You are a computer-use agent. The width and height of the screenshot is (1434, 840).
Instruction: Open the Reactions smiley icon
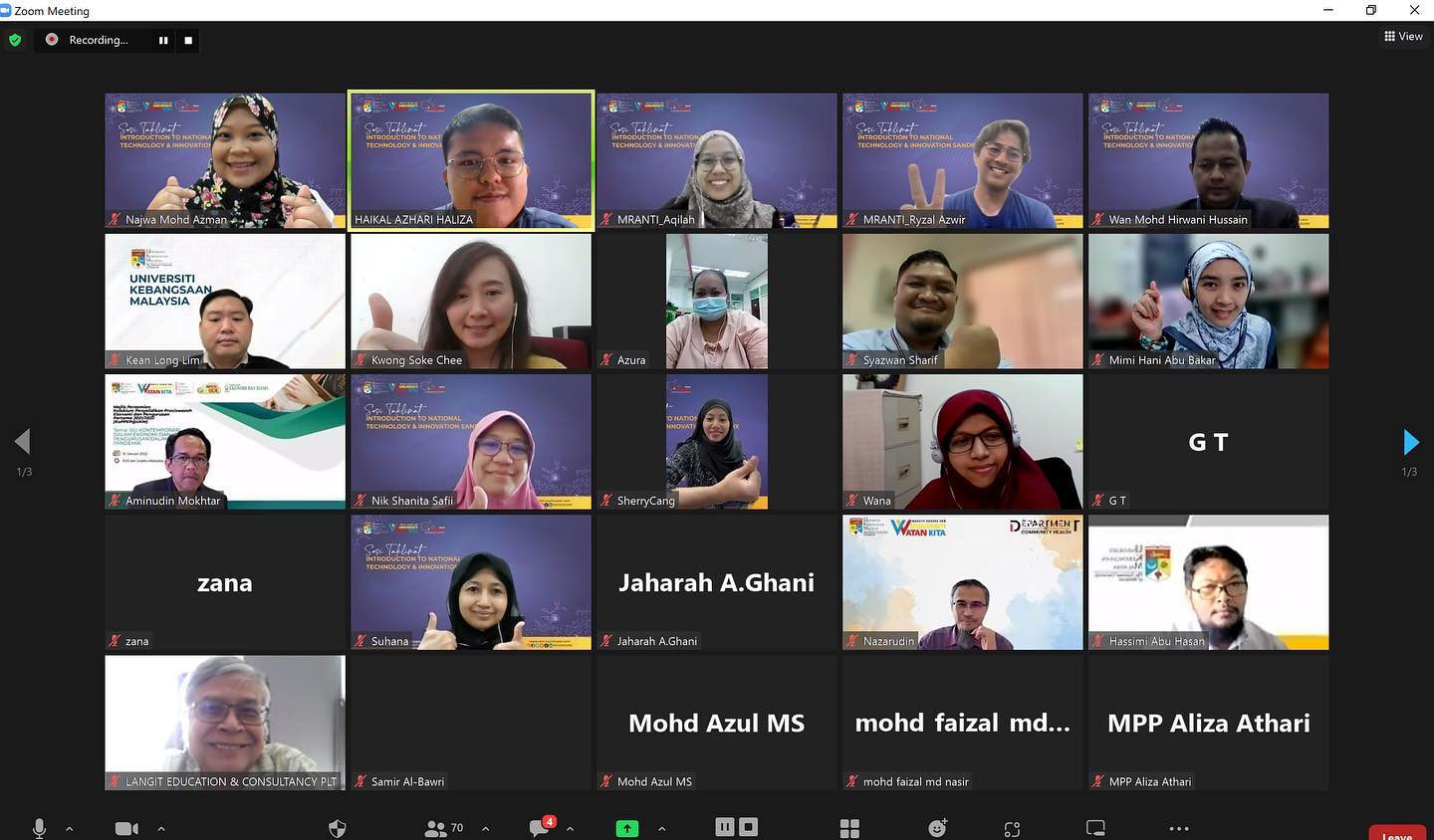point(937,827)
